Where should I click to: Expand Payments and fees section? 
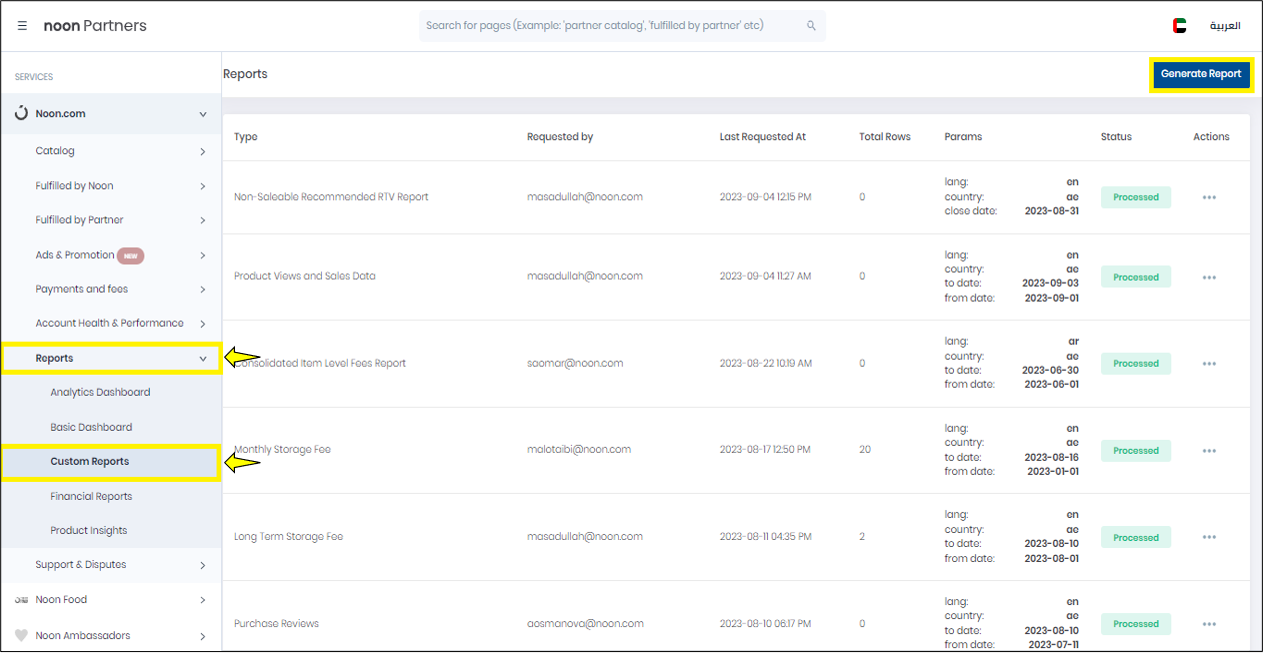[203, 290]
